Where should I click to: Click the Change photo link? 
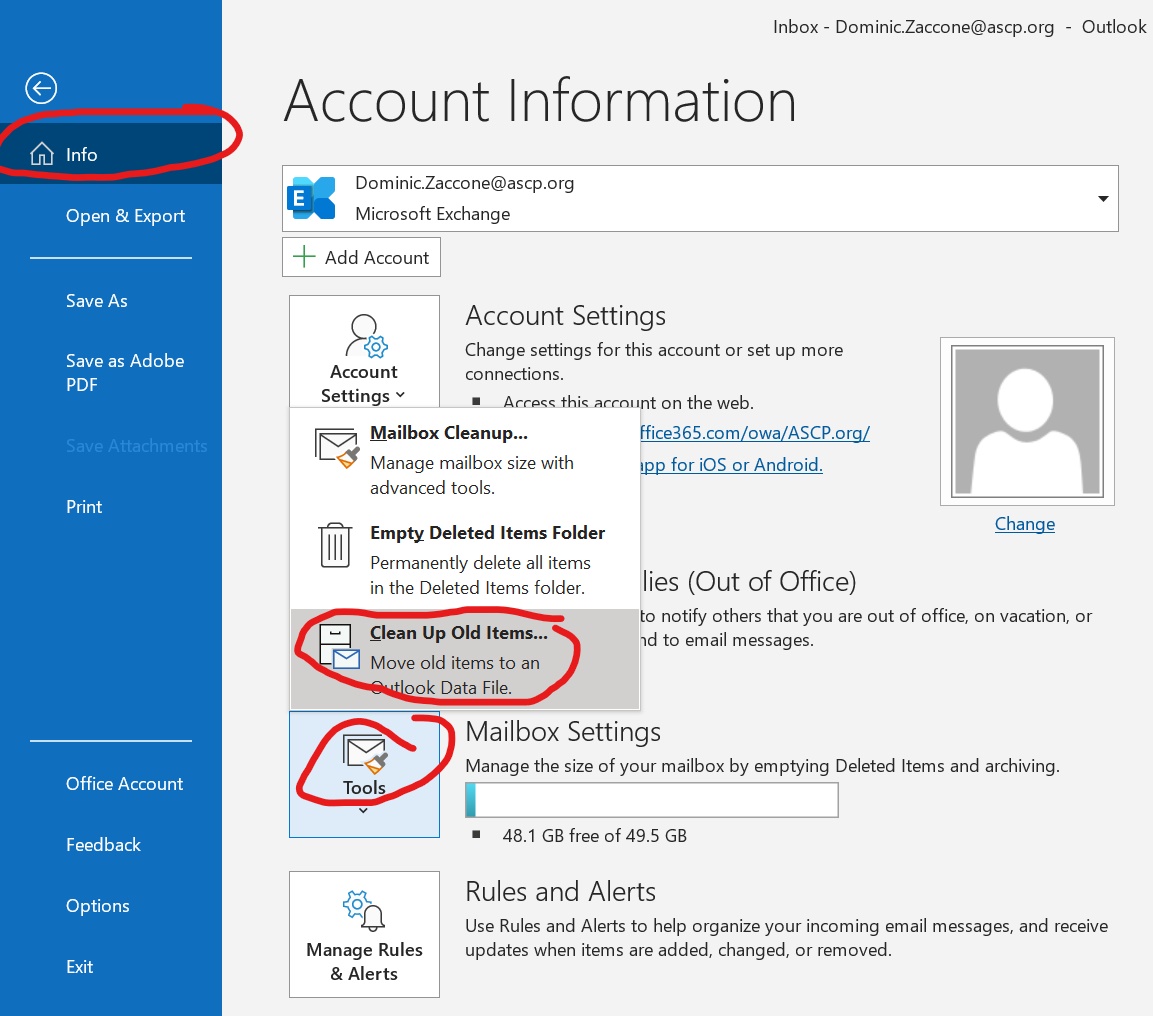pos(1024,523)
